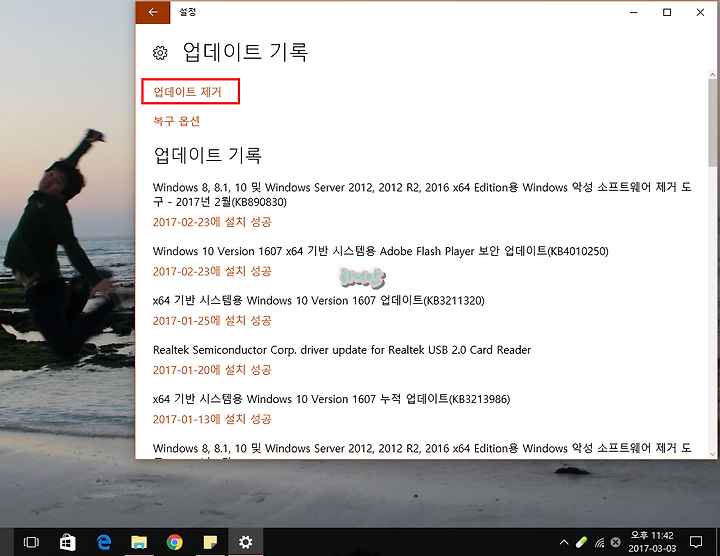The width and height of the screenshot is (720, 556).
Task: Open the Wi-Fi network tray icon
Action: [599, 543]
